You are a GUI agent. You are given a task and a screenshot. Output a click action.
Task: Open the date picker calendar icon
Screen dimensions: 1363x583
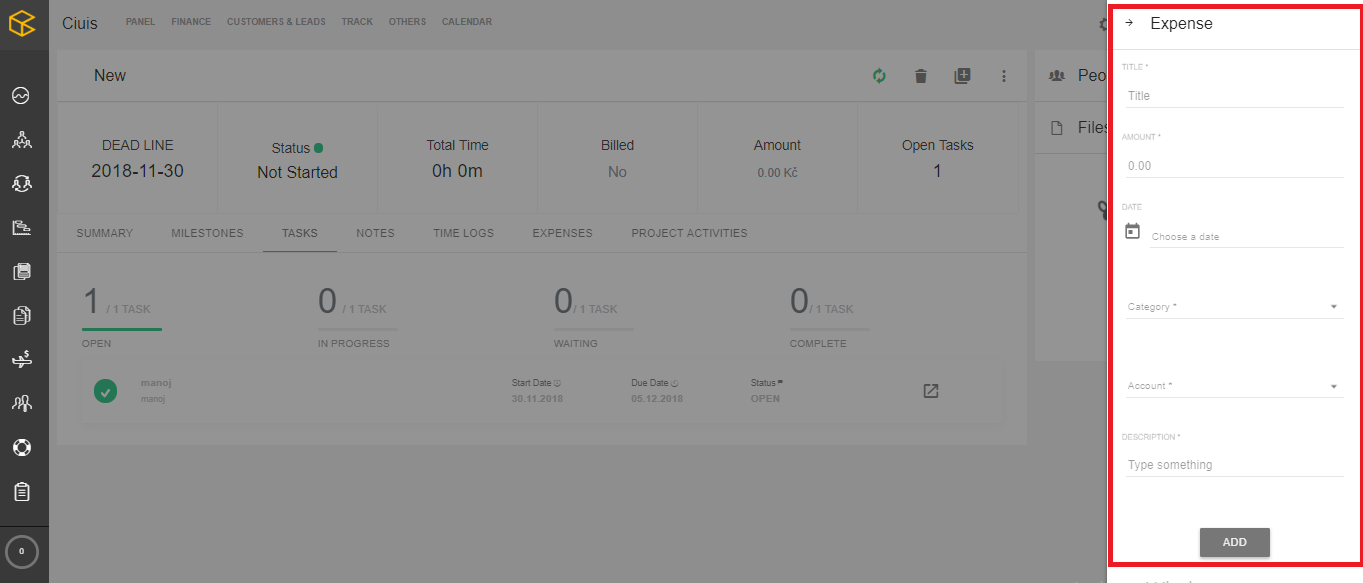coord(1133,231)
